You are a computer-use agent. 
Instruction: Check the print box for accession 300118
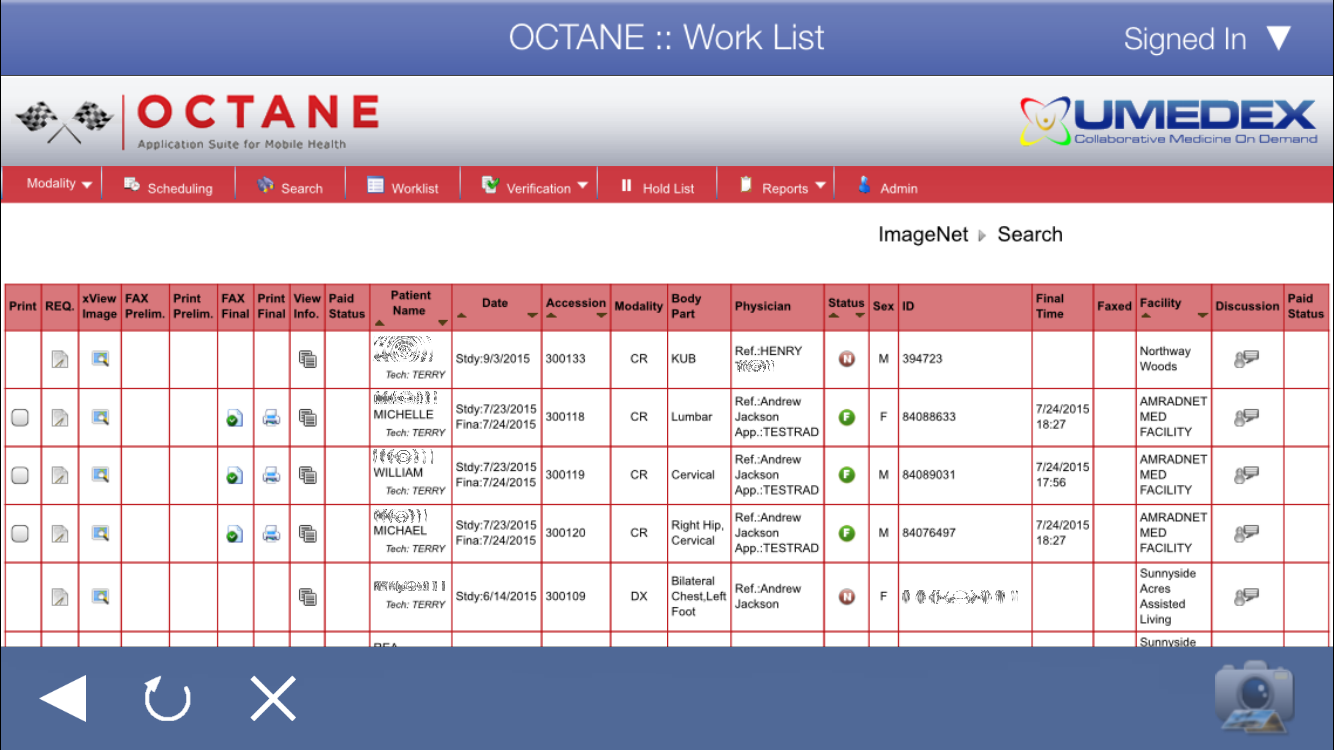[x=20, y=418]
